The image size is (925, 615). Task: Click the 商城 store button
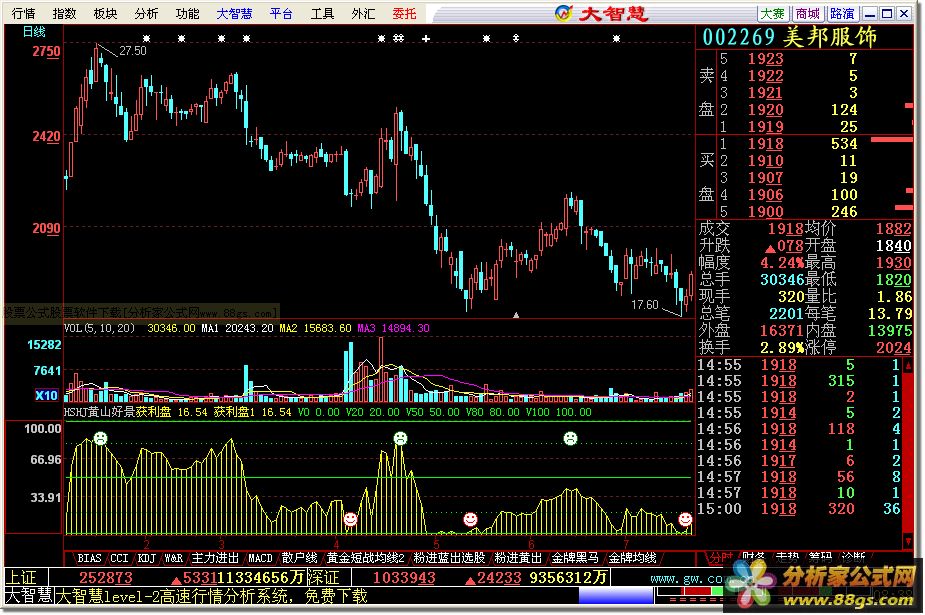[807, 13]
